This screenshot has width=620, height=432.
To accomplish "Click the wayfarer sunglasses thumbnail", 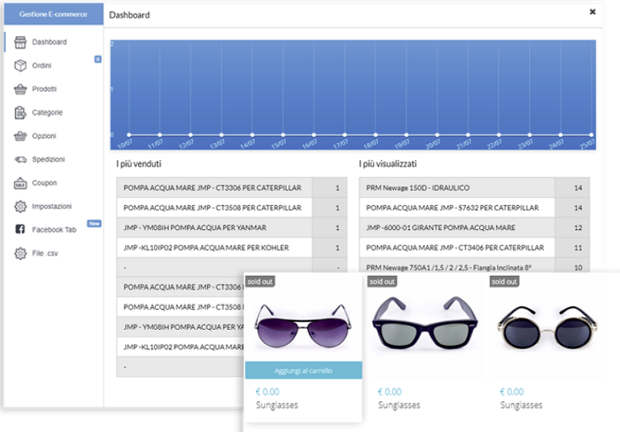I will 425,321.
